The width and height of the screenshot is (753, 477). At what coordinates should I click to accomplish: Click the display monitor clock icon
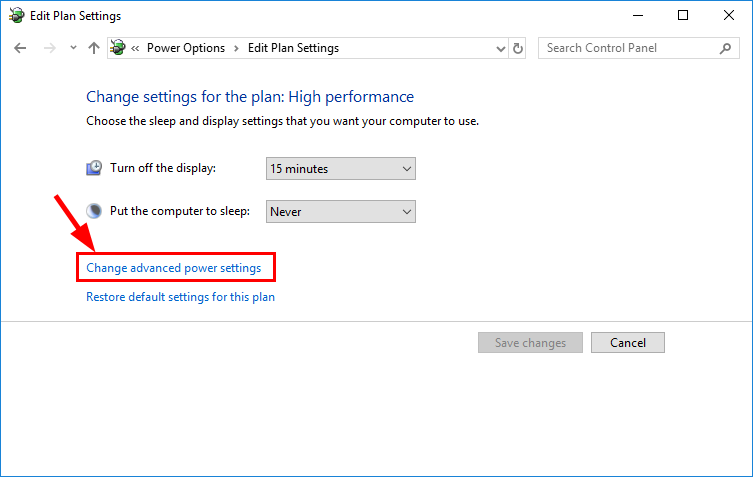click(94, 168)
